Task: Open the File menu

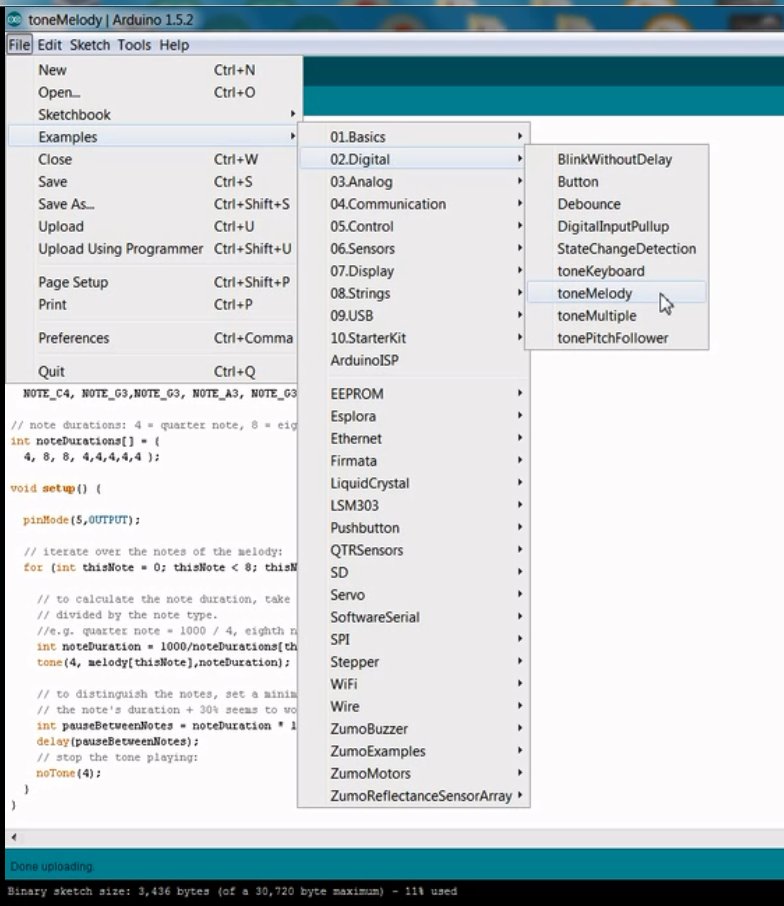Action: [x=19, y=45]
